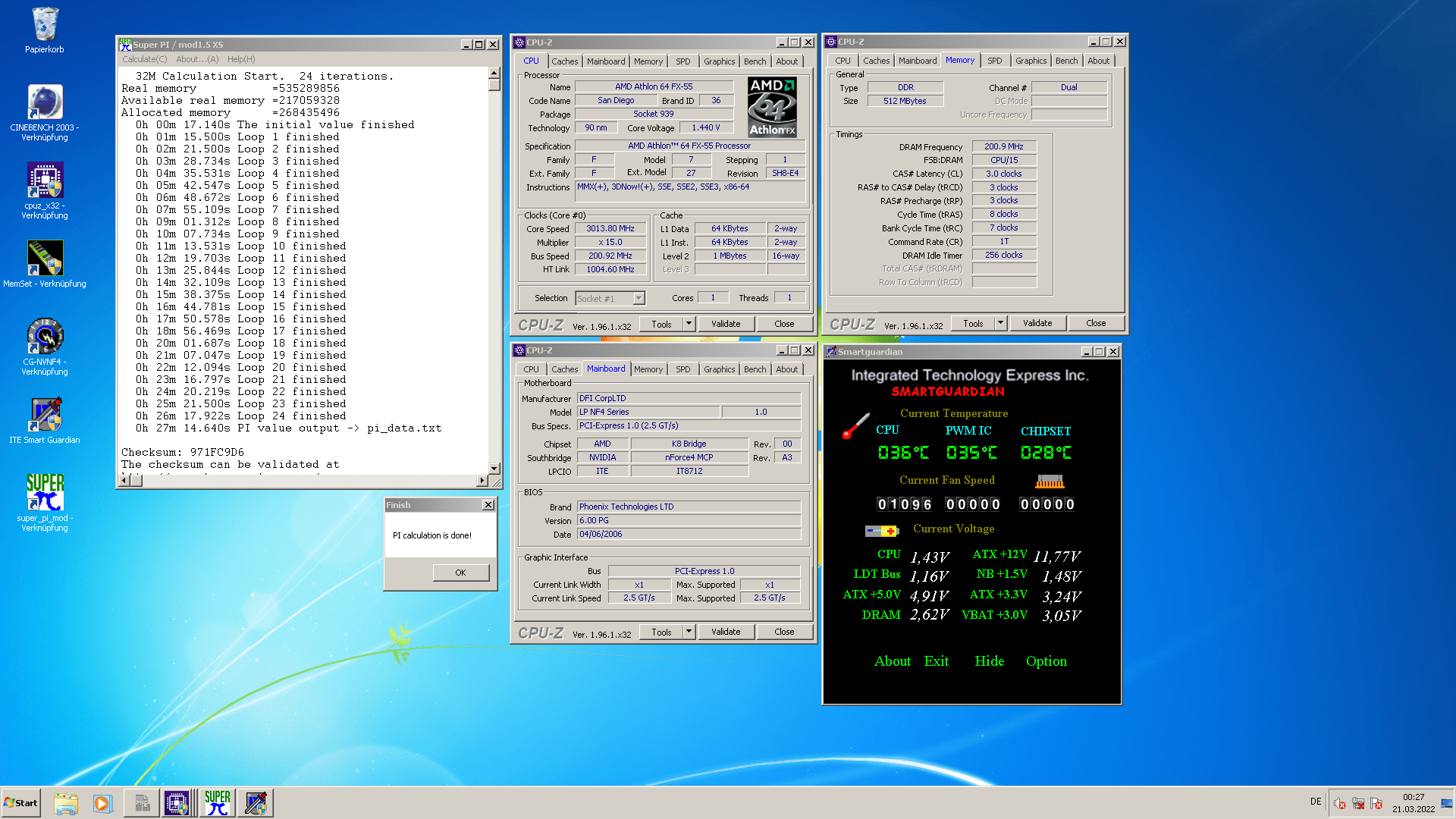Click Validate in the Memory tab window
Screen dimensions: 1456x819
pos(1037,323)
